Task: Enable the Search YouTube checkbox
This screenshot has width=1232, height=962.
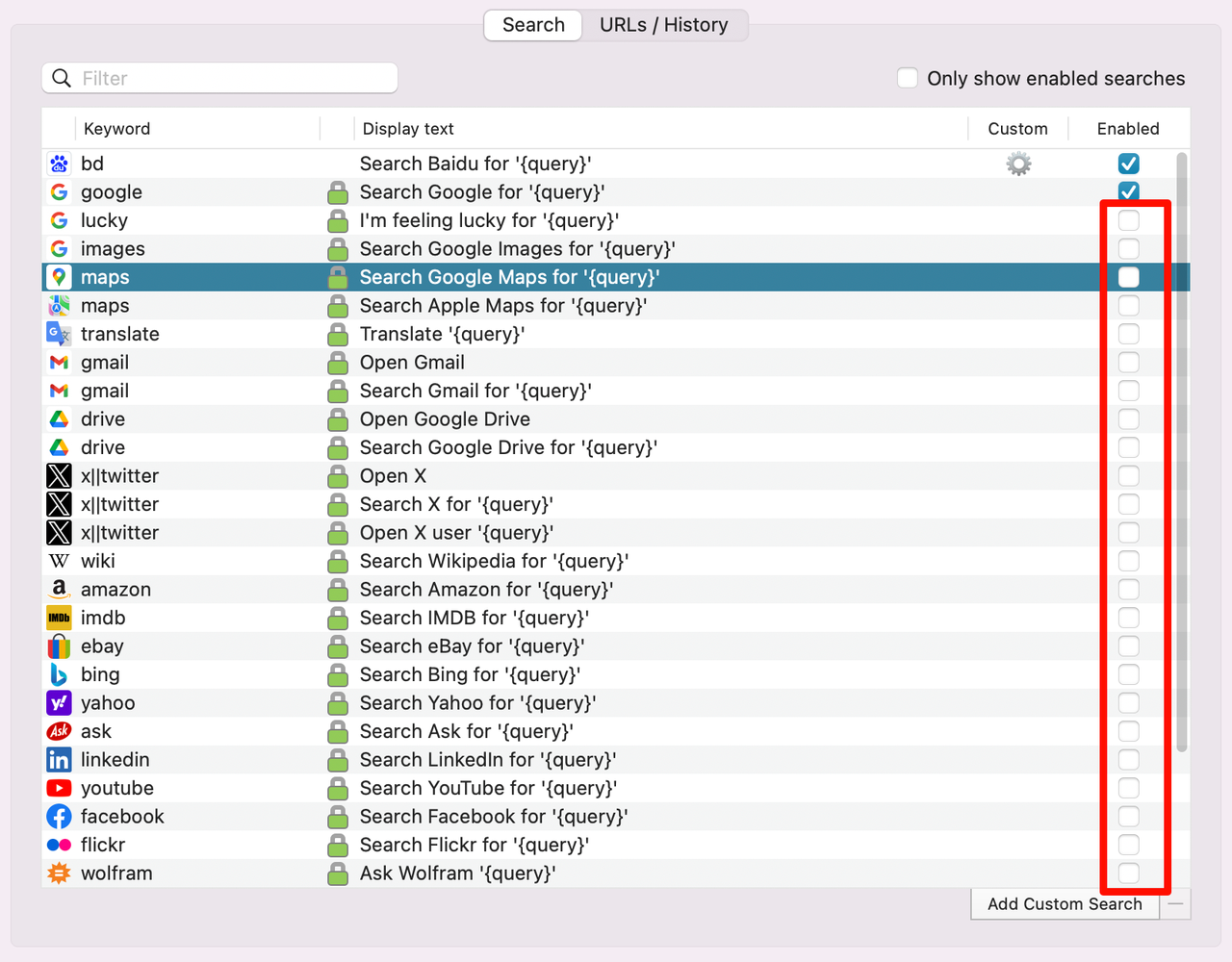Action: click(1128, 788)
